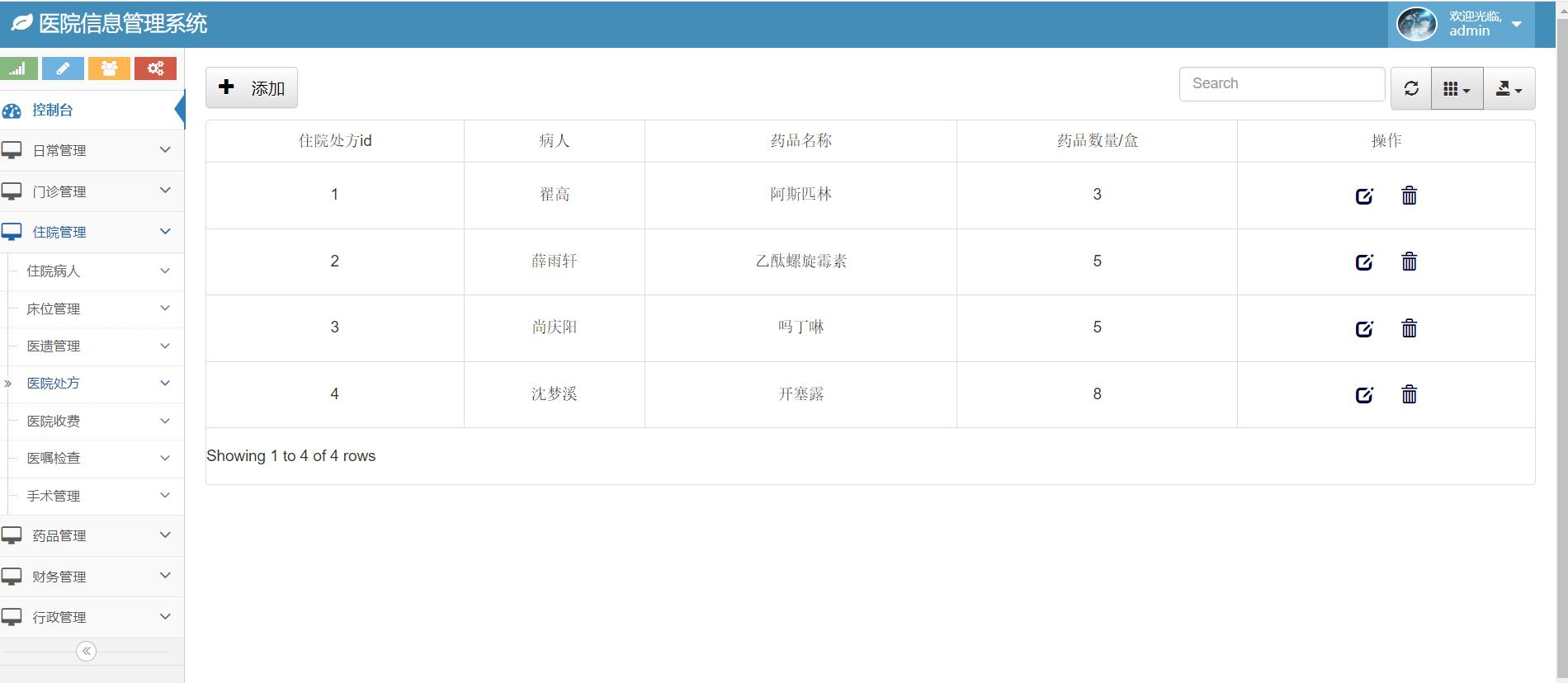Click the monitor icon beside 财务管理
1568x683 pixels.
point(12,576)
